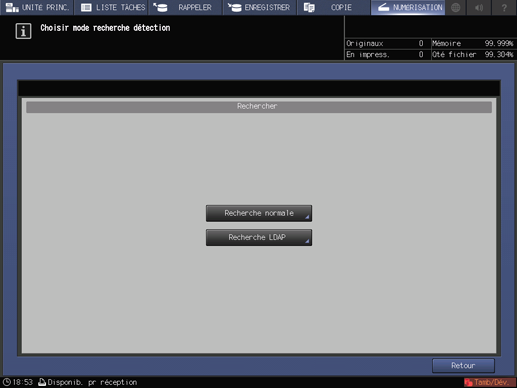Click the Rechercher header bar
The image size is (517, 388).
point(259,107)
